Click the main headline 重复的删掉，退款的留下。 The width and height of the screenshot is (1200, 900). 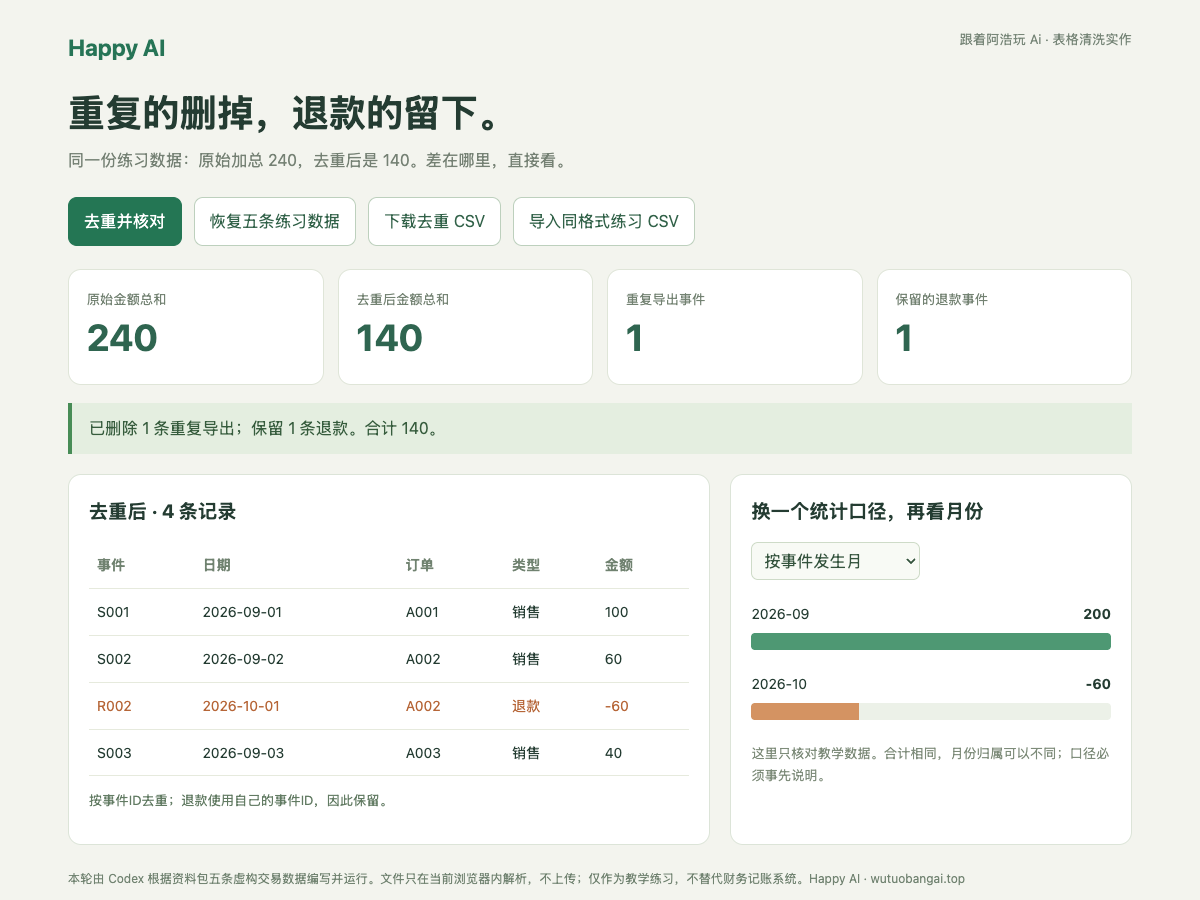pos(284,114)
